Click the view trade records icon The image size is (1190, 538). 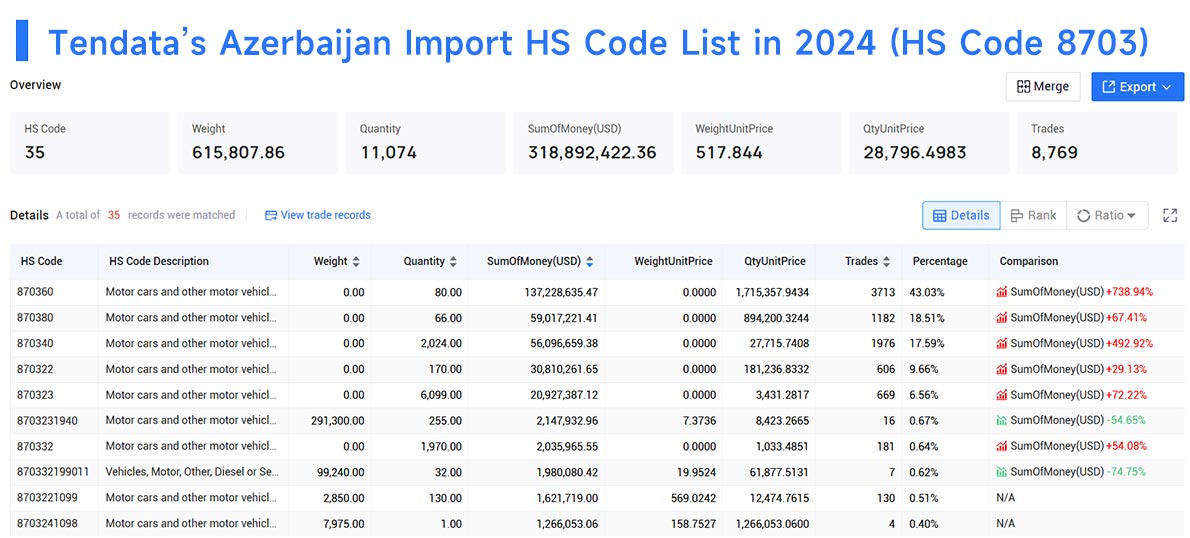270,216
